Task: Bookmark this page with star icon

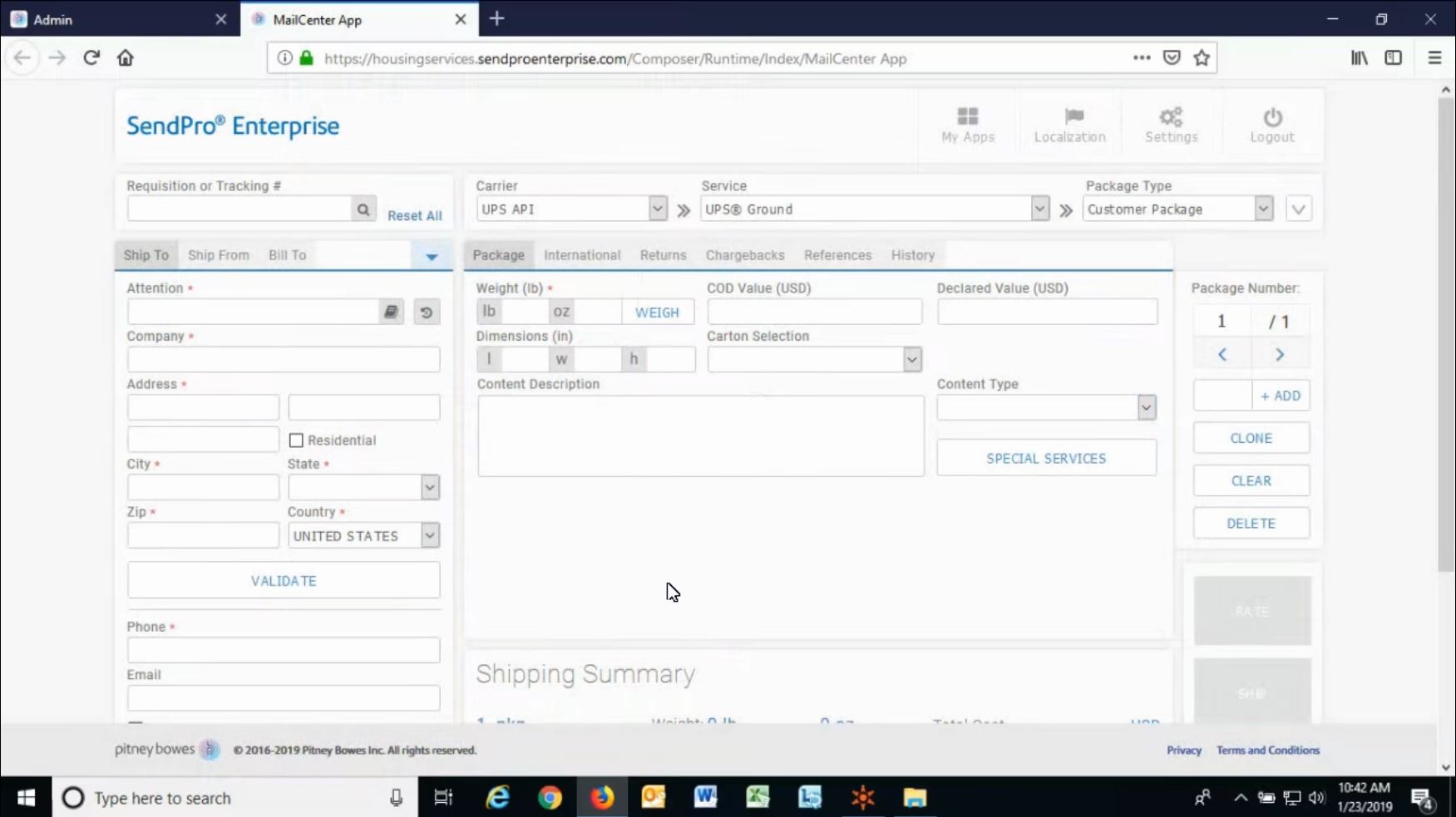Action: [x=1202, y=57]
